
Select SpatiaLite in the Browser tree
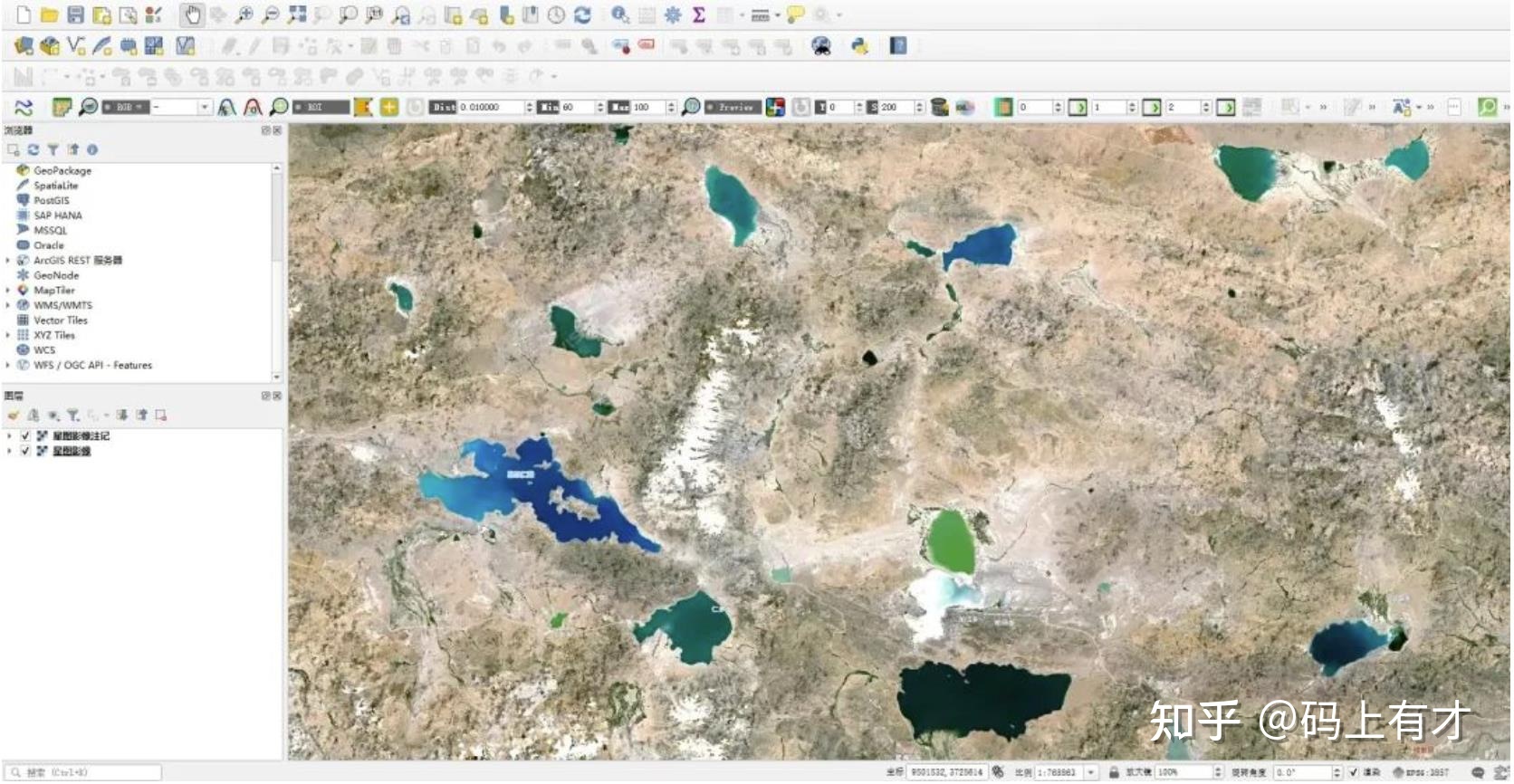55,186
